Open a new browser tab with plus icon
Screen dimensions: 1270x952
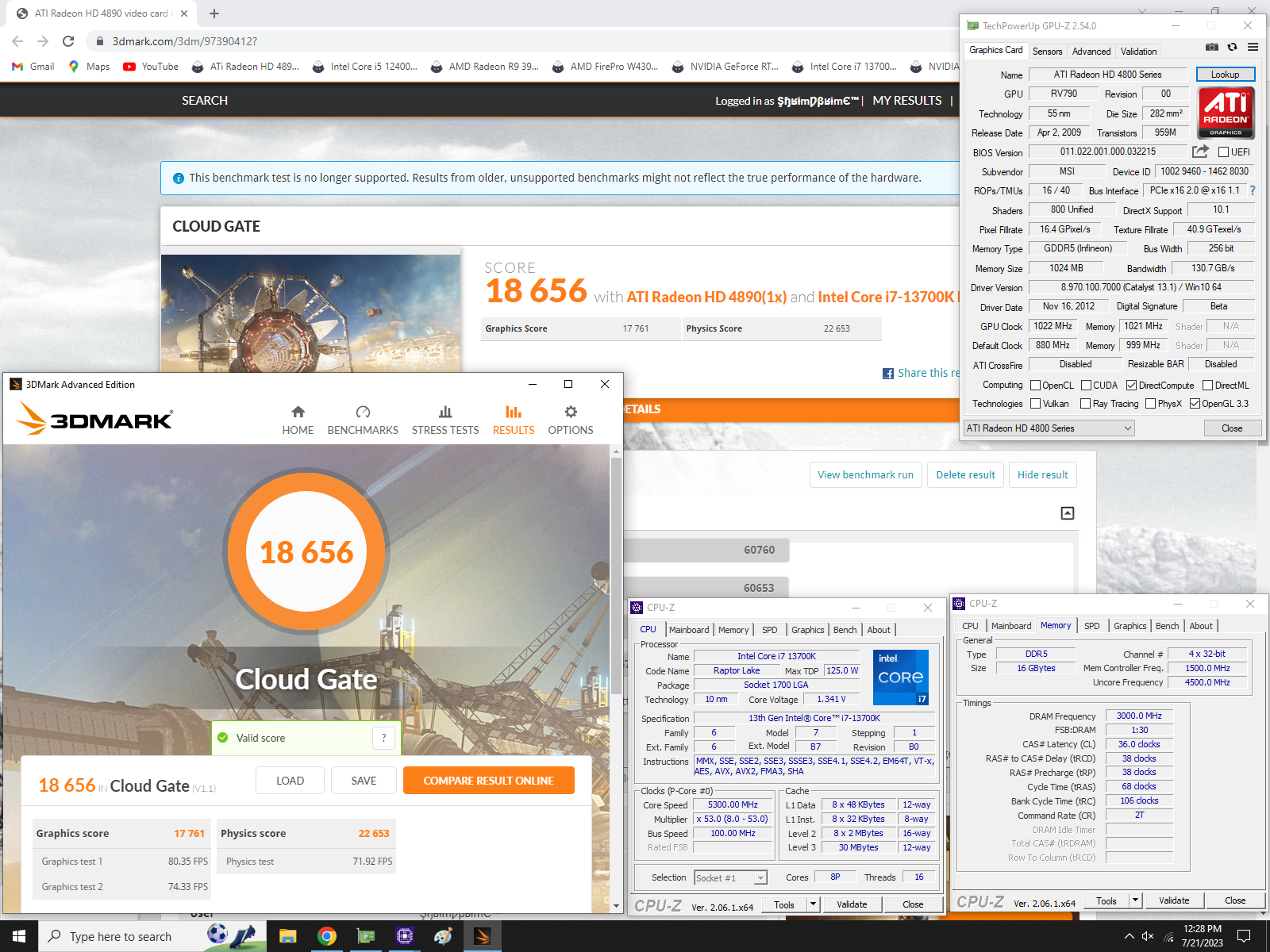214,13
